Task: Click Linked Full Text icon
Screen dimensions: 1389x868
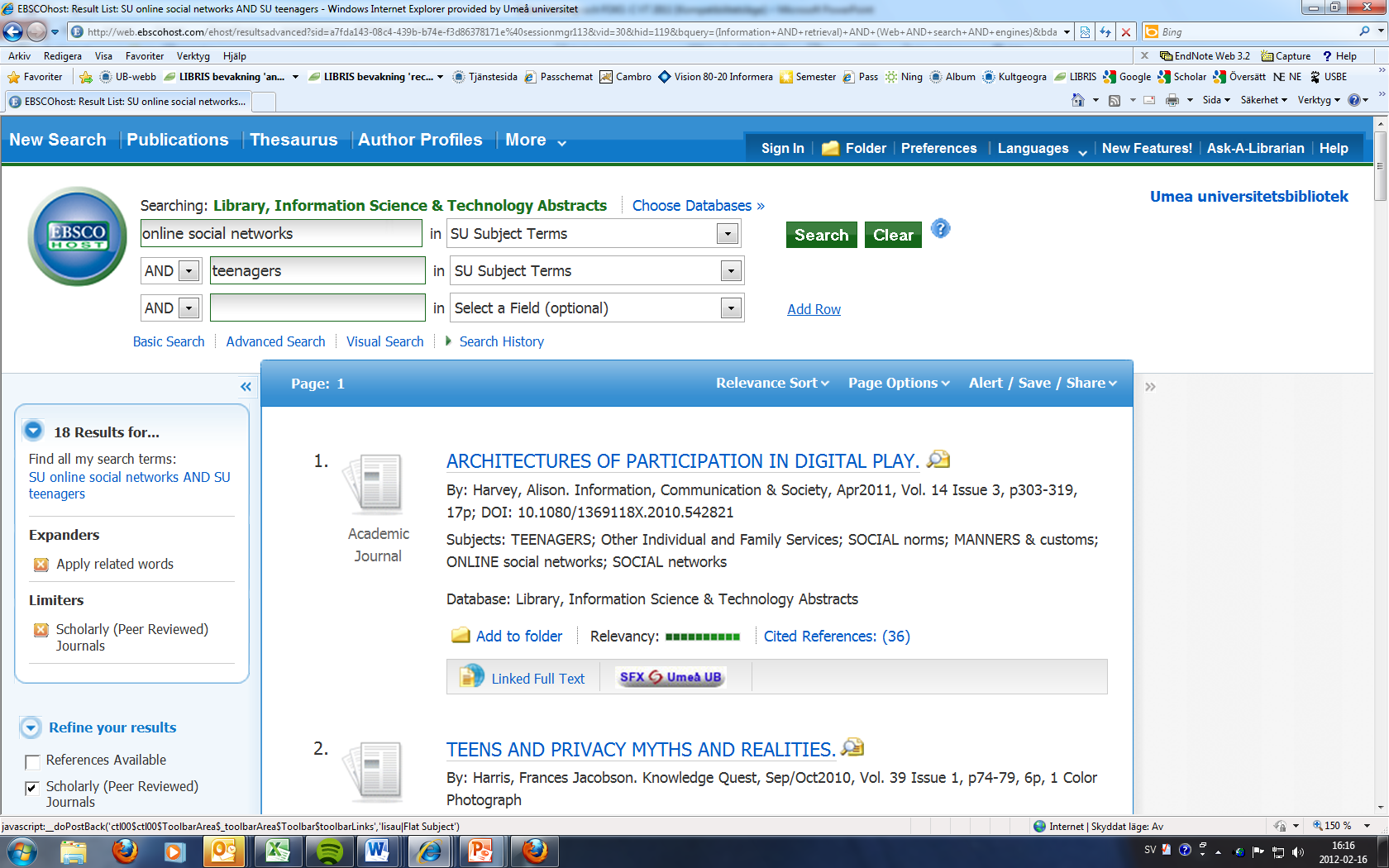Action: point(471,677)
